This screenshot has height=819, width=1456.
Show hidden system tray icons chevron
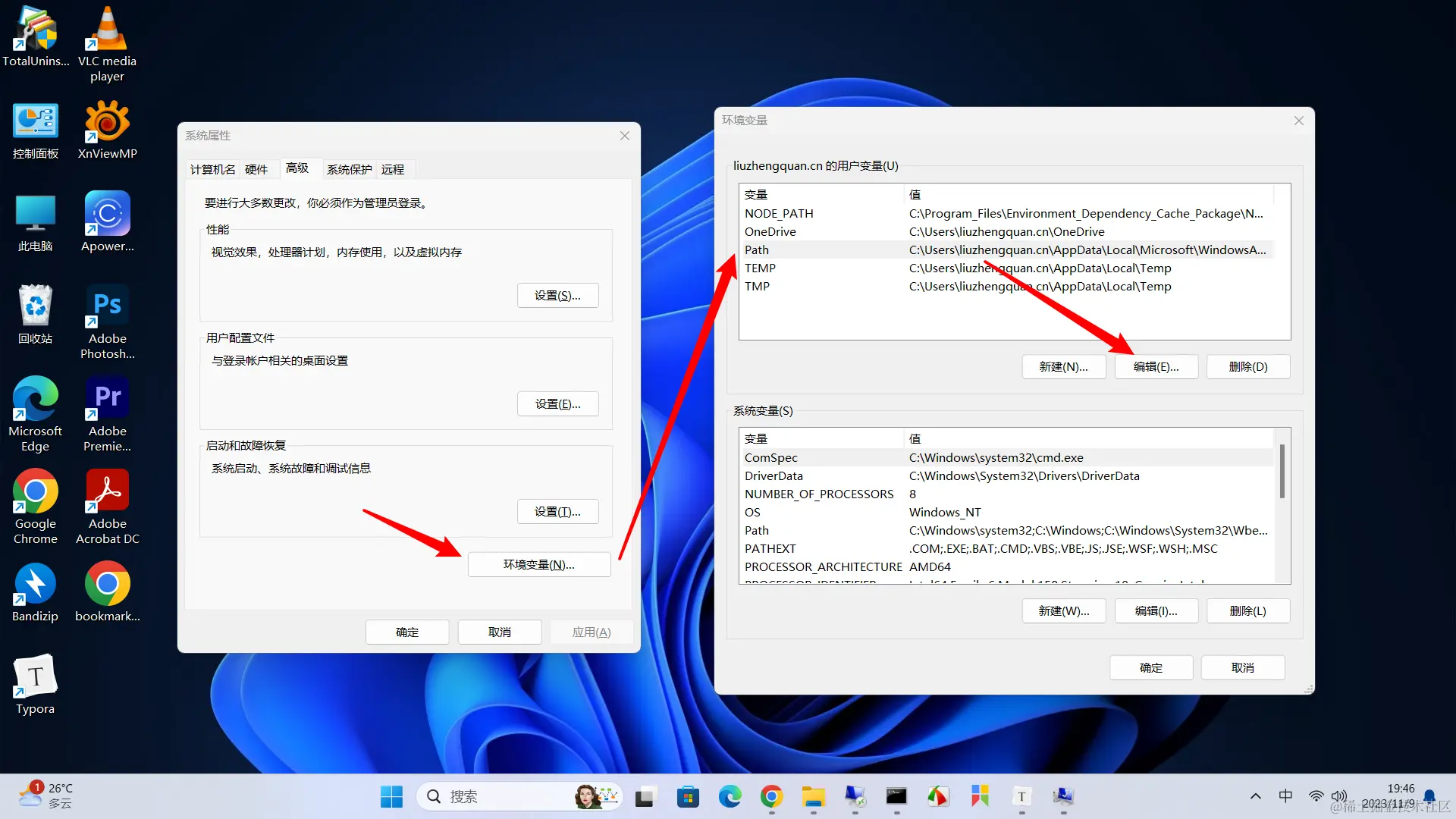click(1256, 796)
